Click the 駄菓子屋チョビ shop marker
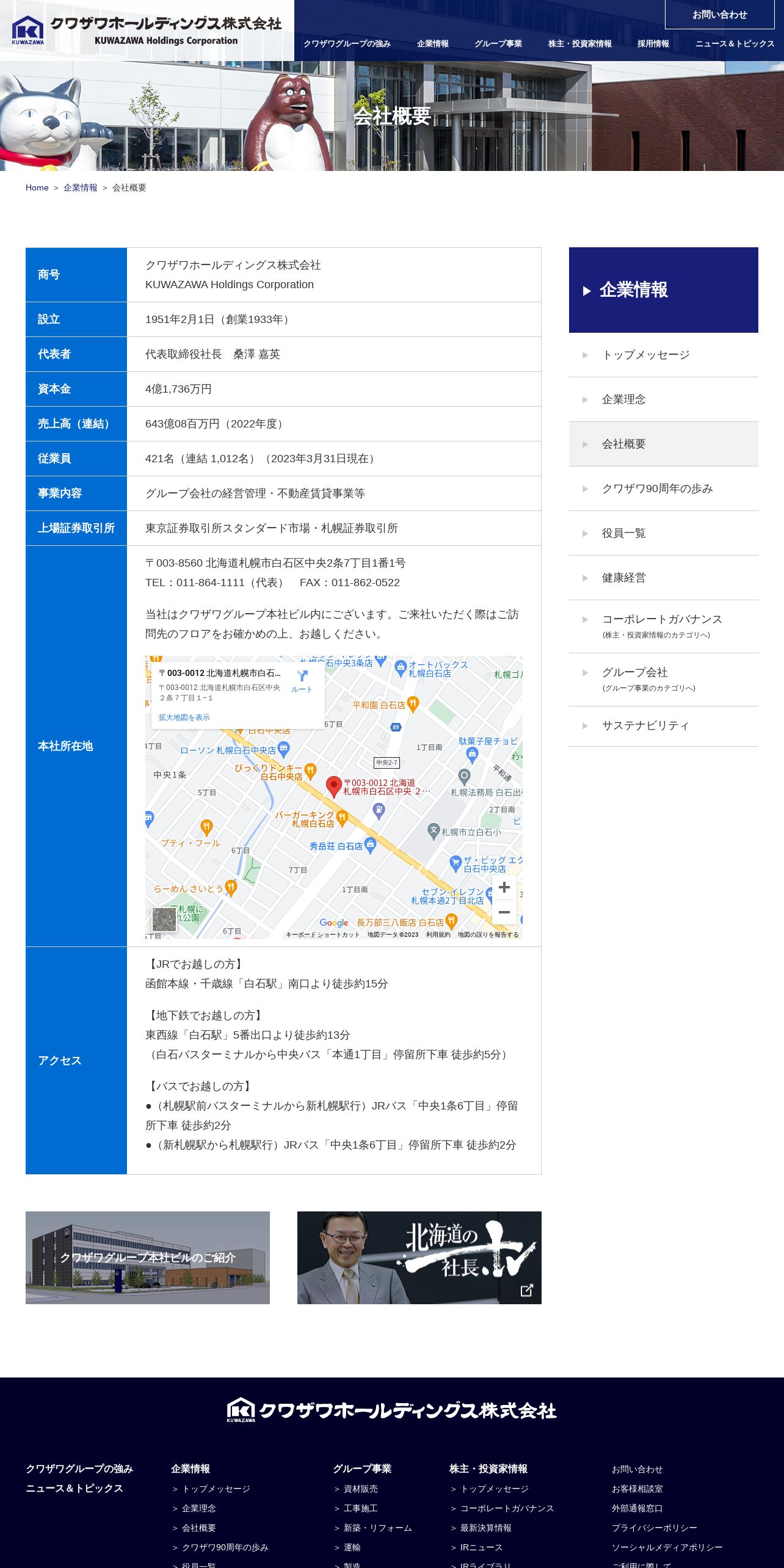 tap(472, 755)
